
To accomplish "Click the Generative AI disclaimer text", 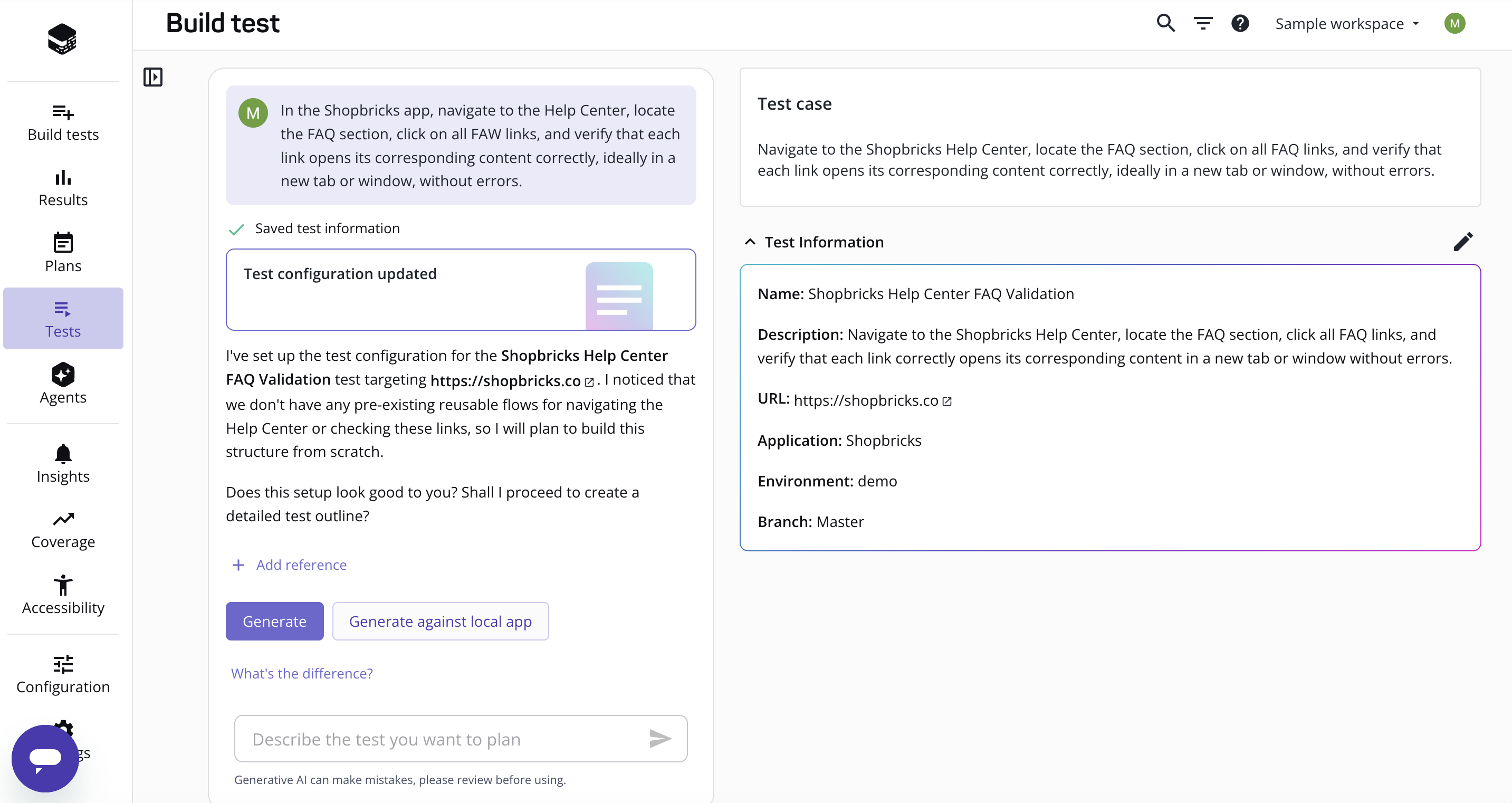I will (400, 779).
